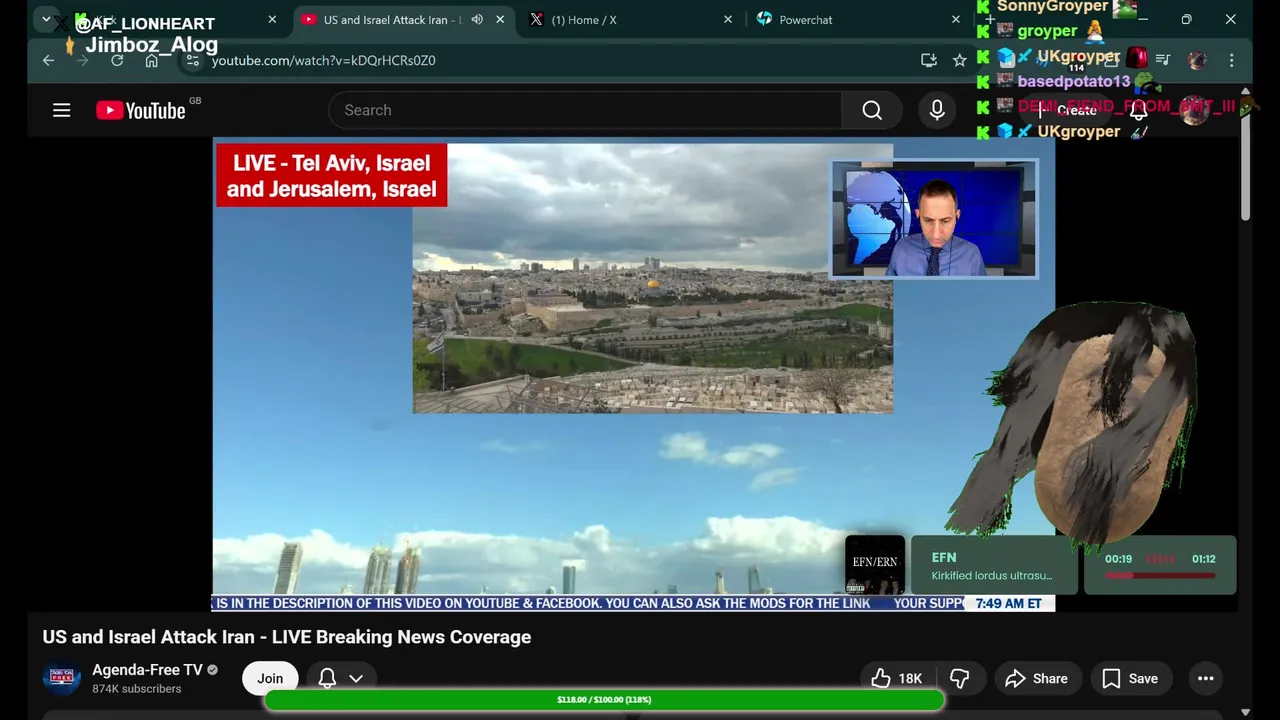This screenshot has width=1280, height=720.
Task: Click the green $118.00 / $100.00 goal bar
Action: (x=604, y=700)
